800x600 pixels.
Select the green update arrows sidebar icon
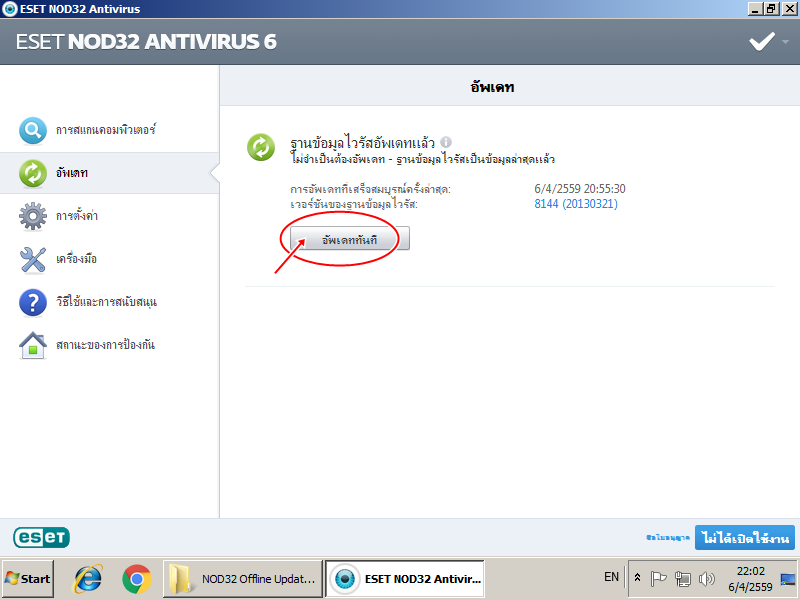point(33,173)
